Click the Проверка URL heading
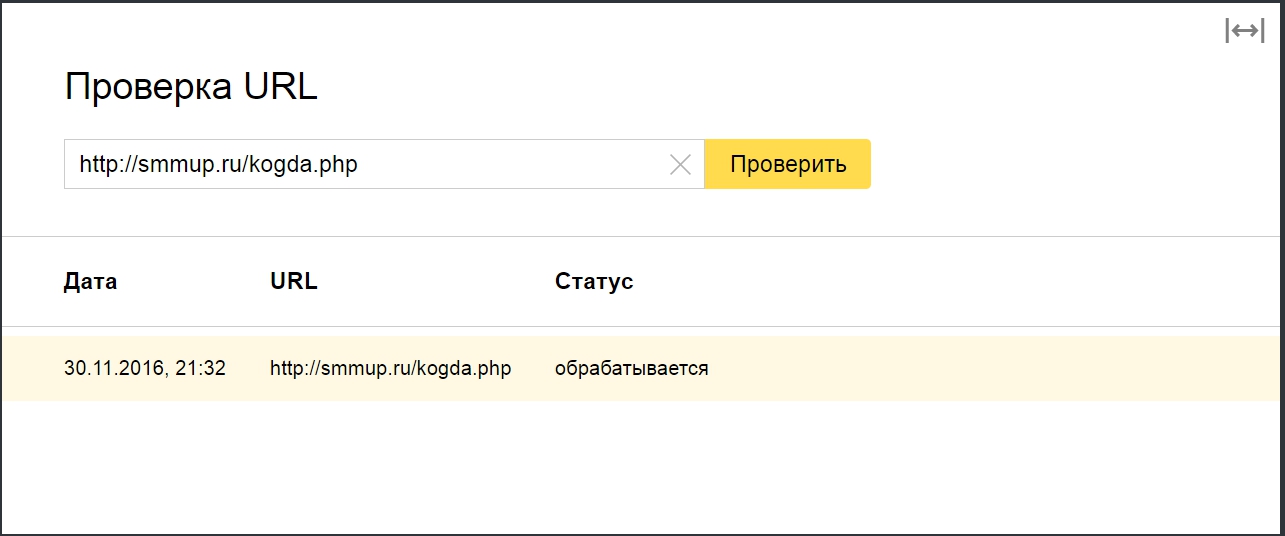Screen dimensions: 1285x536 pos(191,87)
